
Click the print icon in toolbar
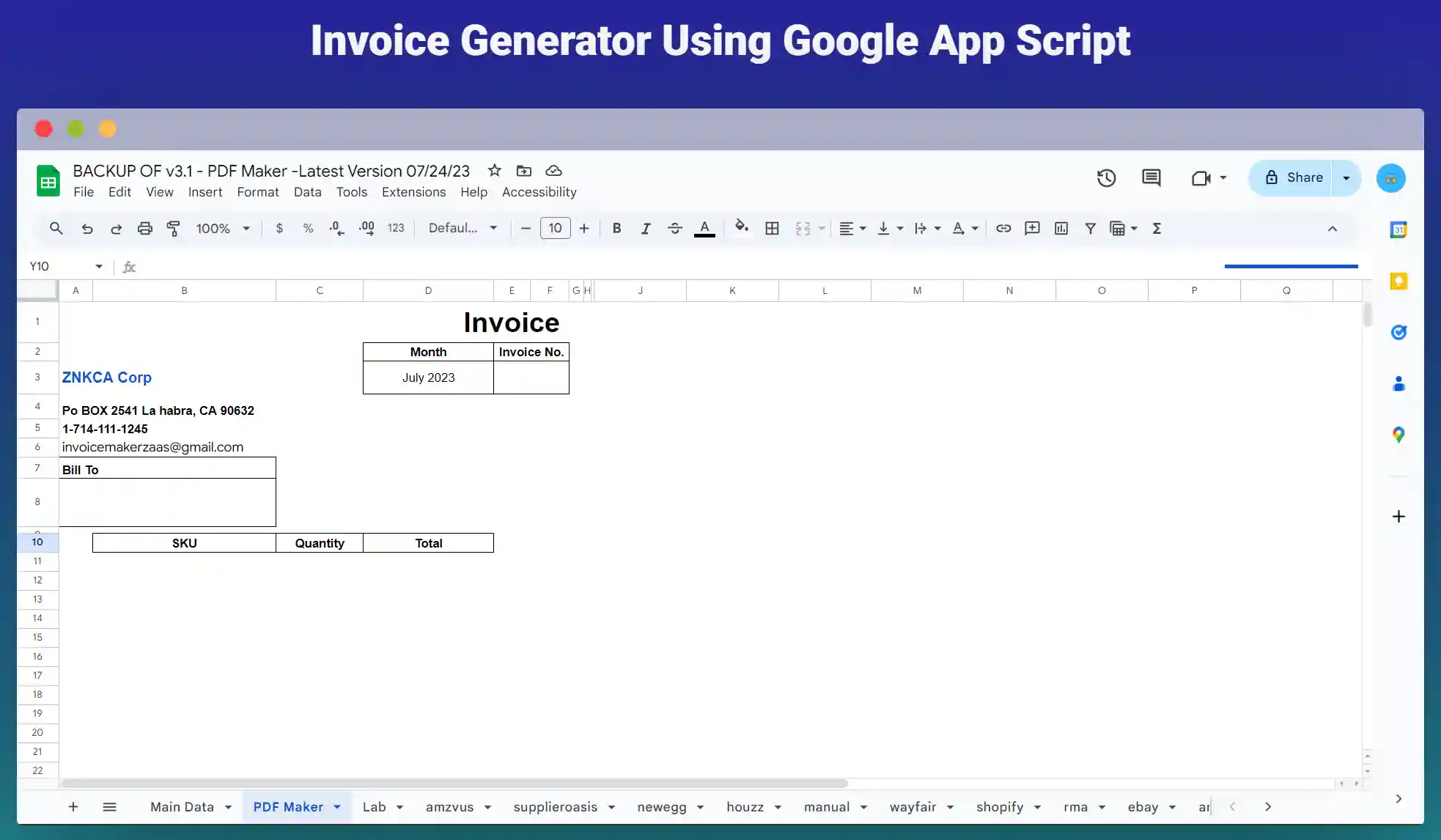click(x=144, y=228)
